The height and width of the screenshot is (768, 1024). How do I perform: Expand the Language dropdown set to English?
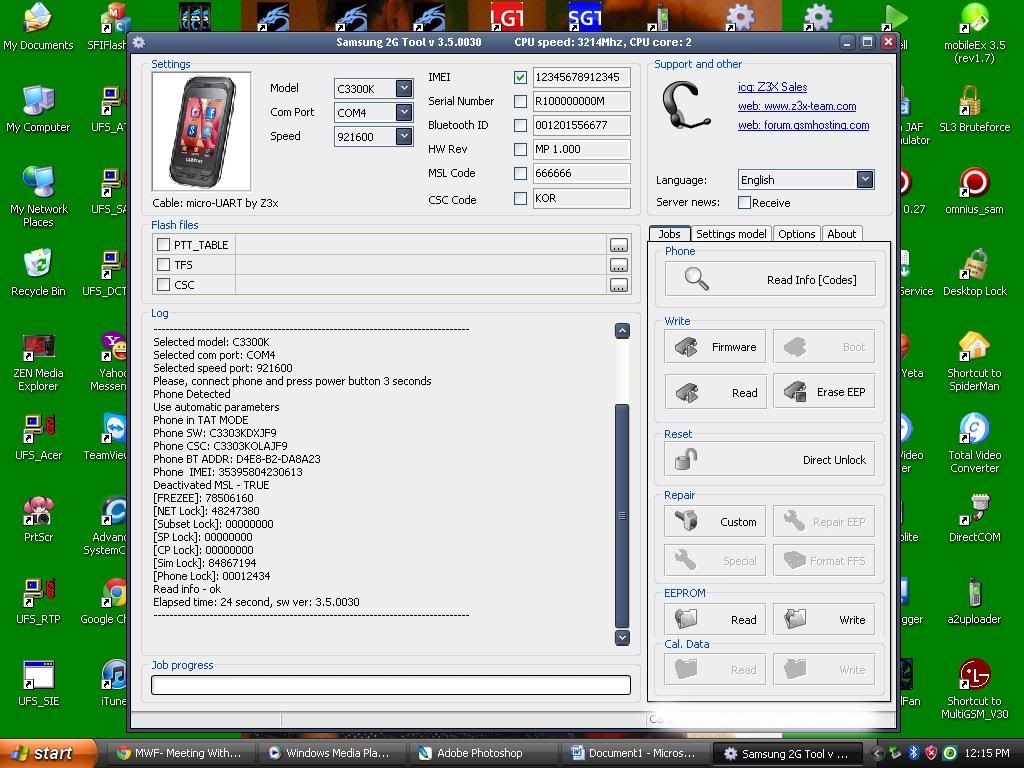[865, 180]
